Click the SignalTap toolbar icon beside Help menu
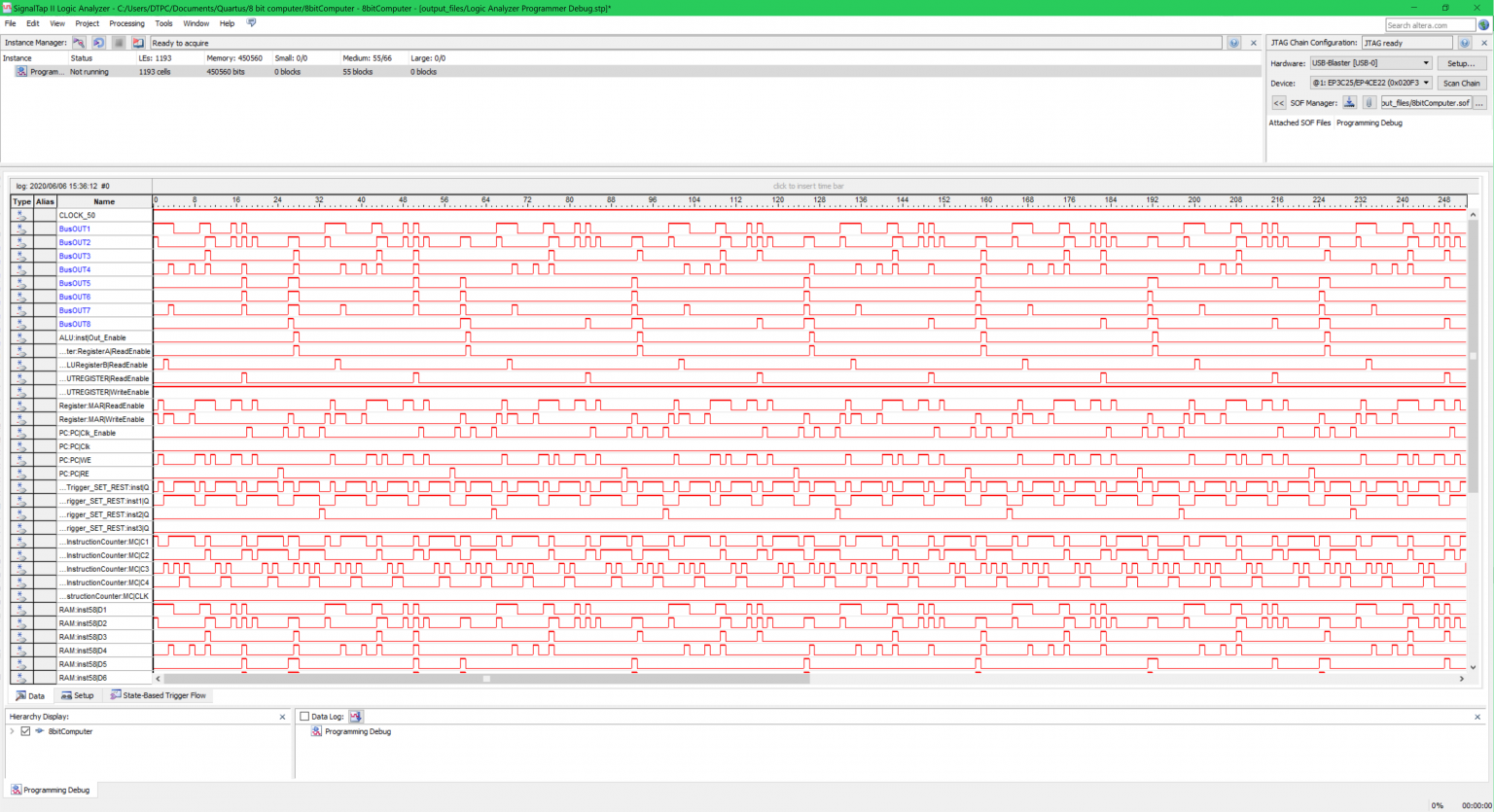 tap(251, 22)
